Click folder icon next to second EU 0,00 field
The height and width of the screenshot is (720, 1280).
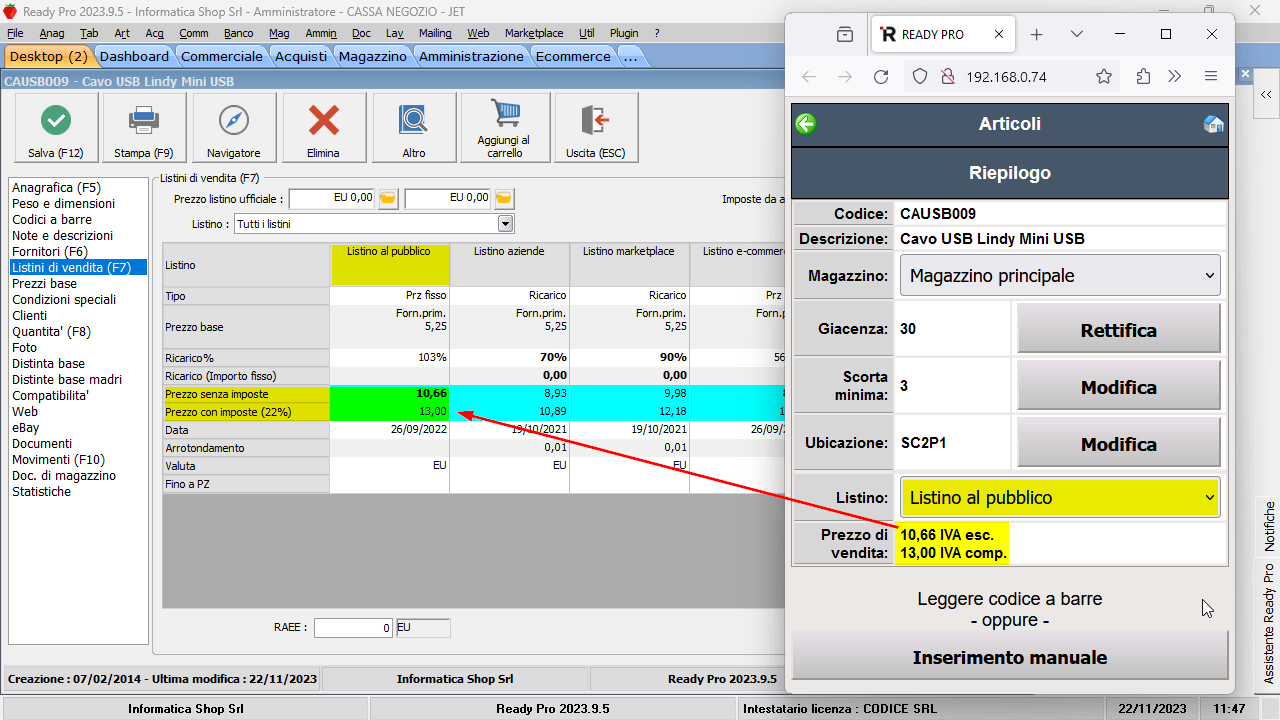504,198
